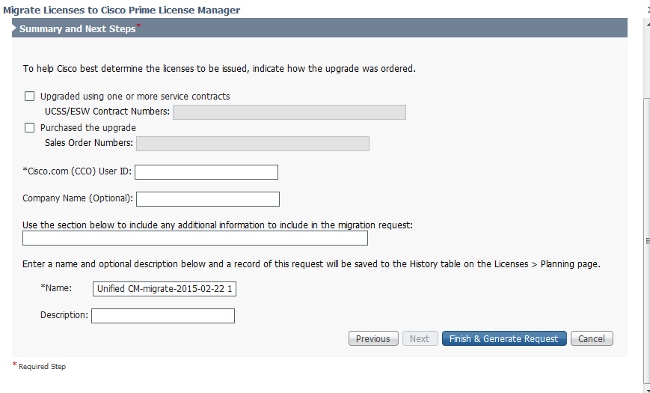
Task: Collapse the Summary and Next Steps arrow
Action: (15, 29)
